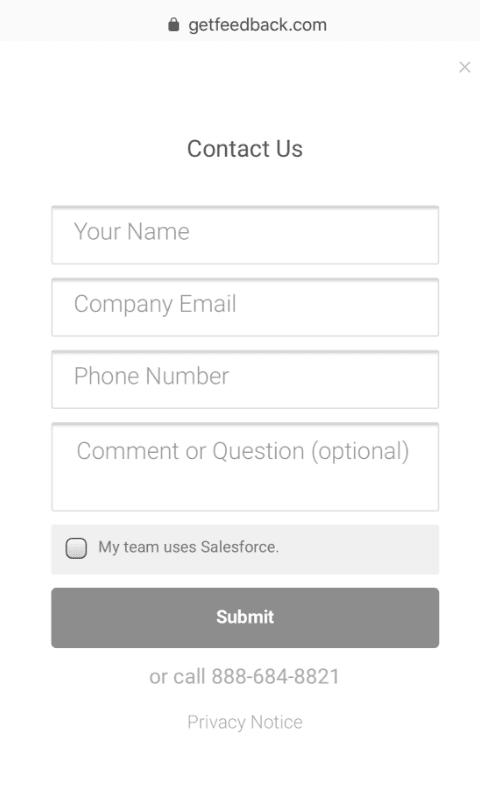Screen dimensions: 480x800
Task: Click the padlock icon beside getfeedback.com
Action: (x=173, y=24)
